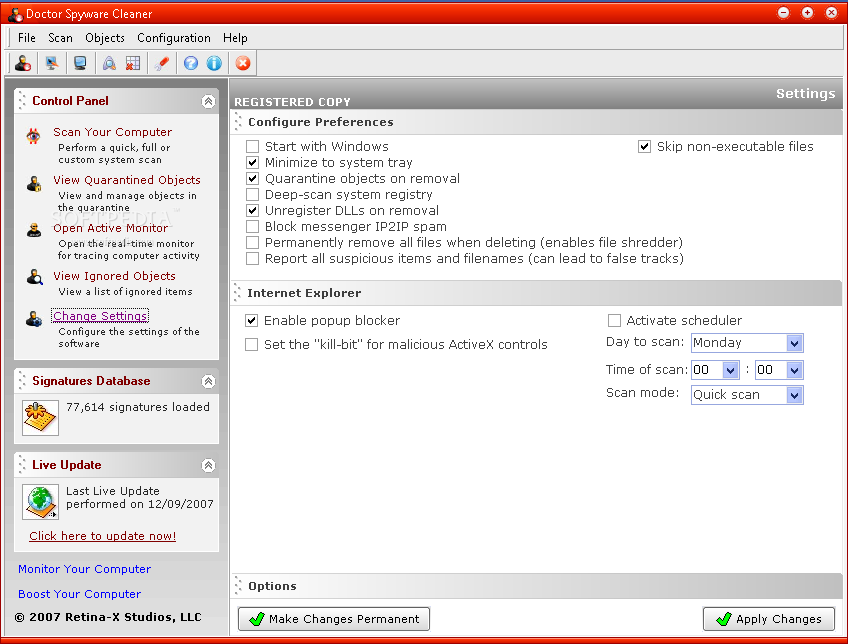This screenshot has height=644, width=848.
Task: Collapse the Live Update section
Action: pyautogui.click(x=208, y=465)
